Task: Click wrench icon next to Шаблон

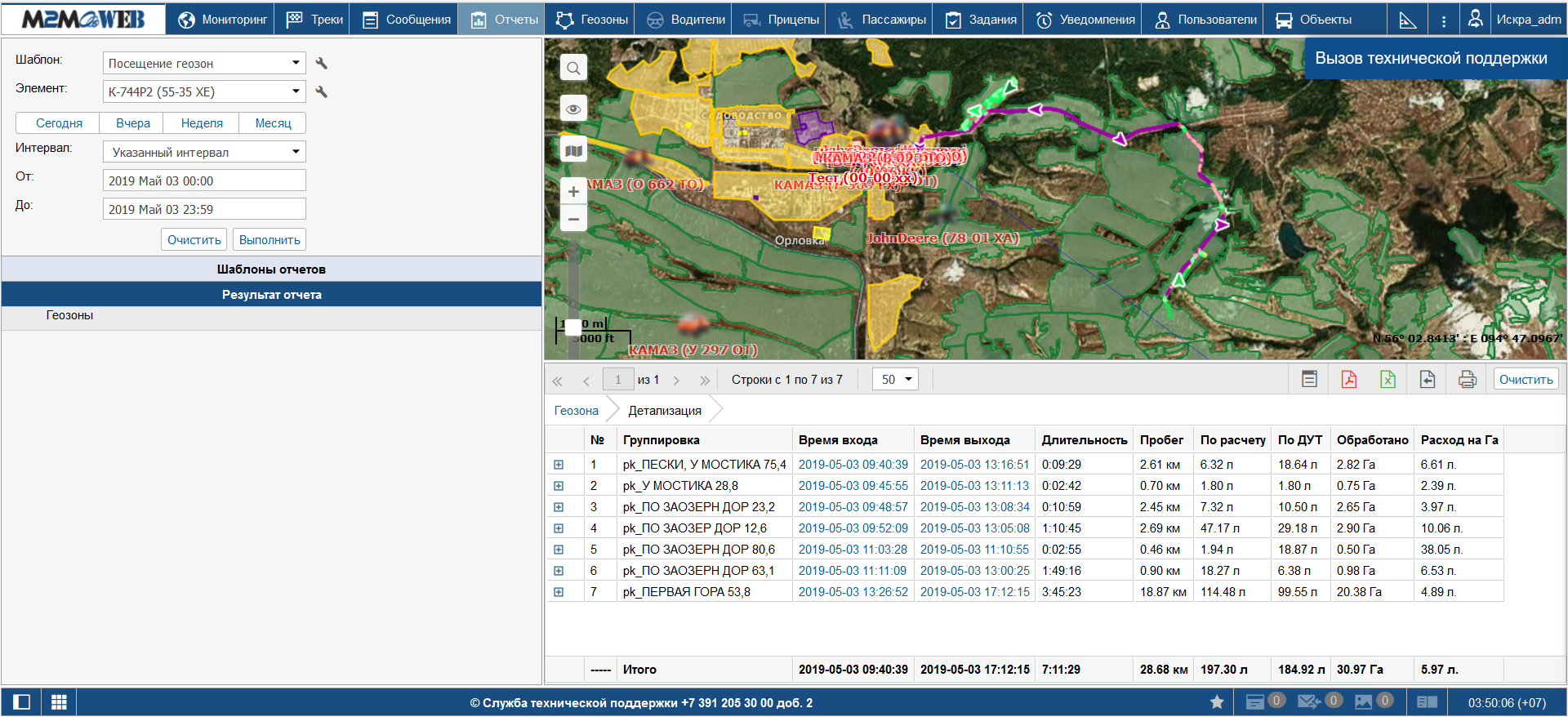Action: [322, 63]
